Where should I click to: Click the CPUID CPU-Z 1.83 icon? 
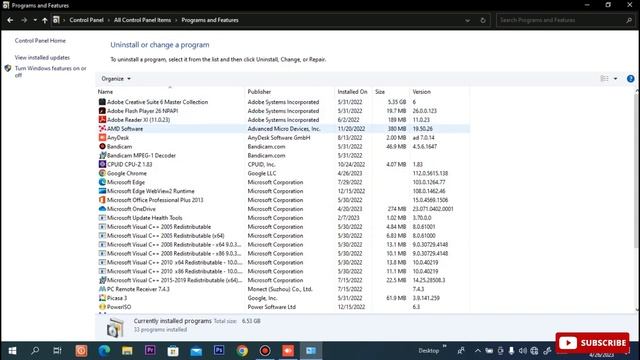(x=102, y=164)
